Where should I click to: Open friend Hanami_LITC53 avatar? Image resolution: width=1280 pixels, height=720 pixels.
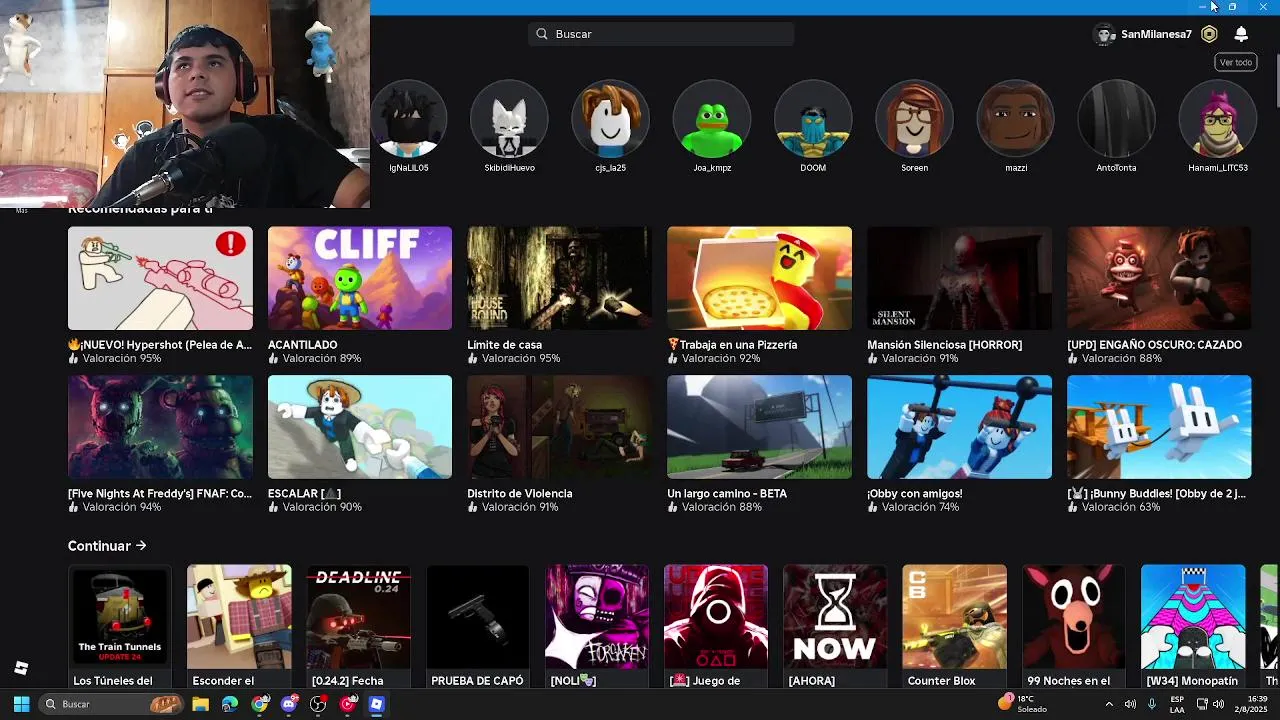(x=1218, y=118)
